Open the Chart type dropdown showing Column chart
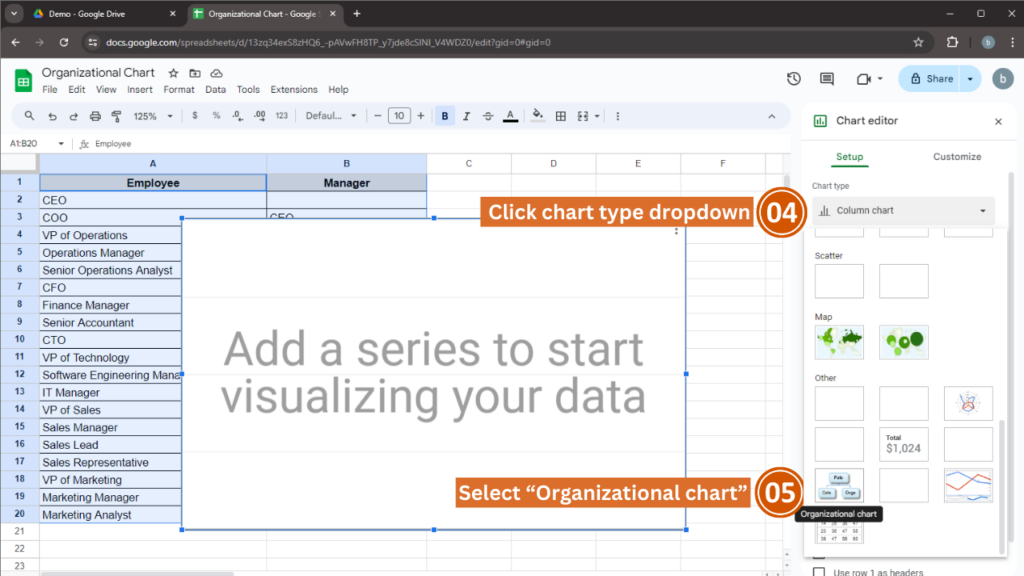The width and height of the screenshot is (1024, 576). pos(902,210)
